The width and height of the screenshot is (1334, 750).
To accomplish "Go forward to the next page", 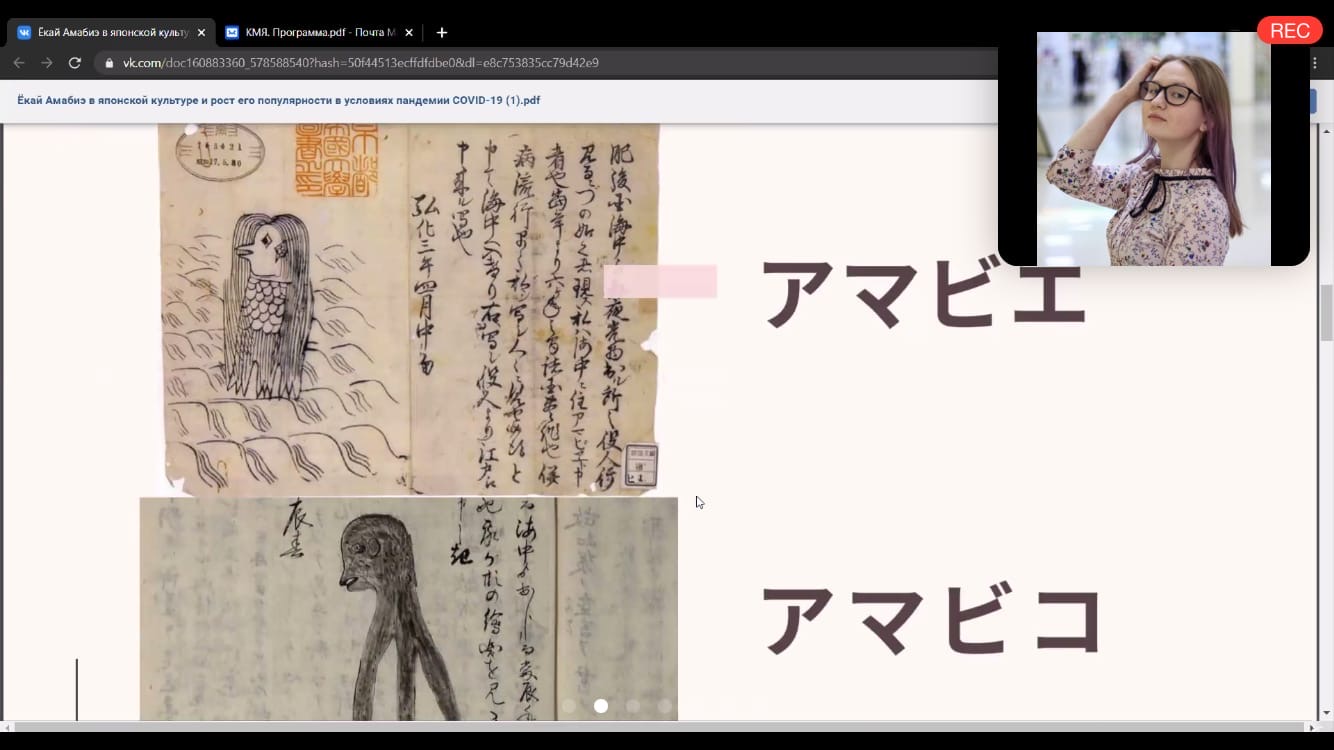I will (x=46, y=63).
